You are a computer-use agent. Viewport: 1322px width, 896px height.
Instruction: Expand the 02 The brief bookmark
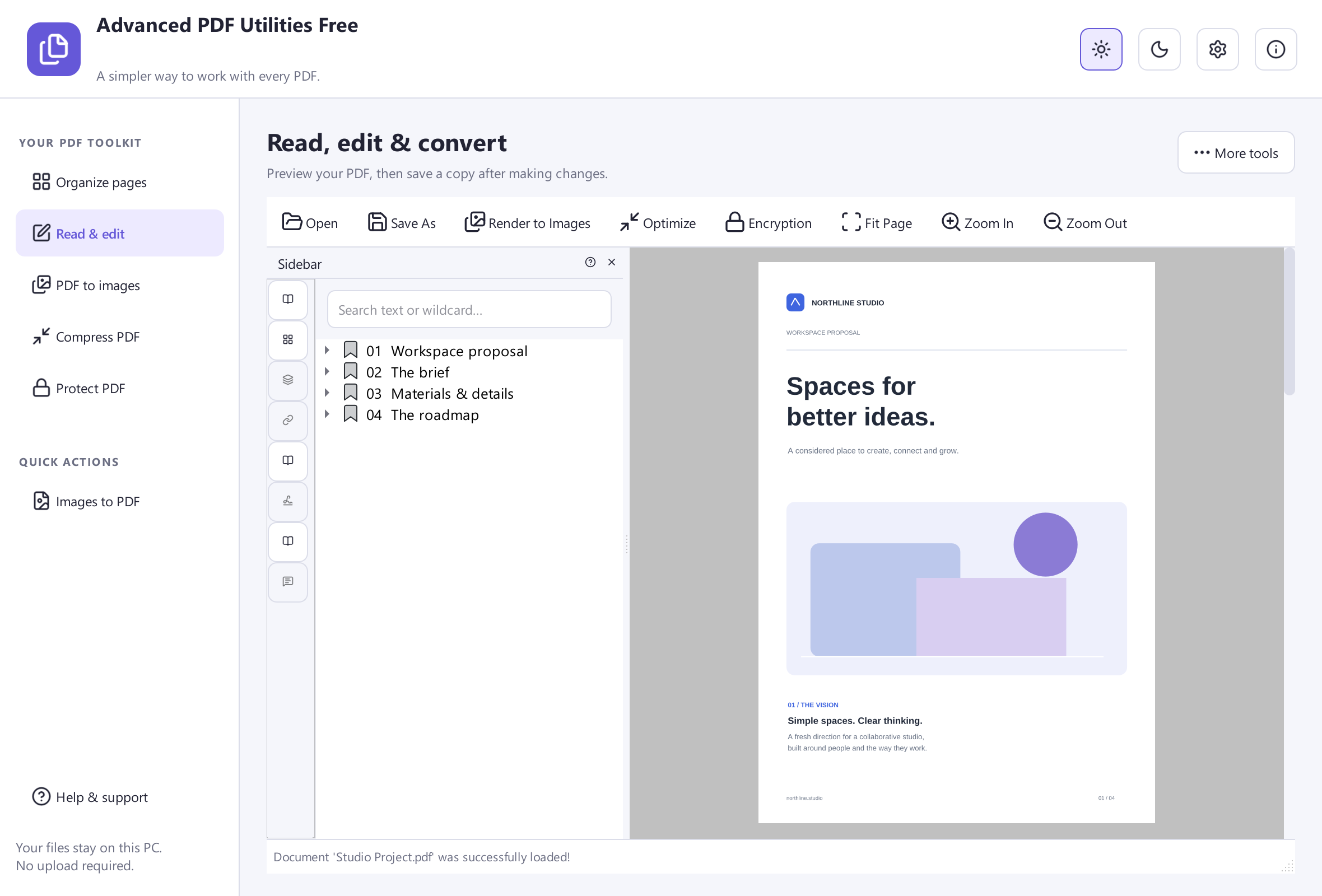pyautogui.click(x=327, y=371)
